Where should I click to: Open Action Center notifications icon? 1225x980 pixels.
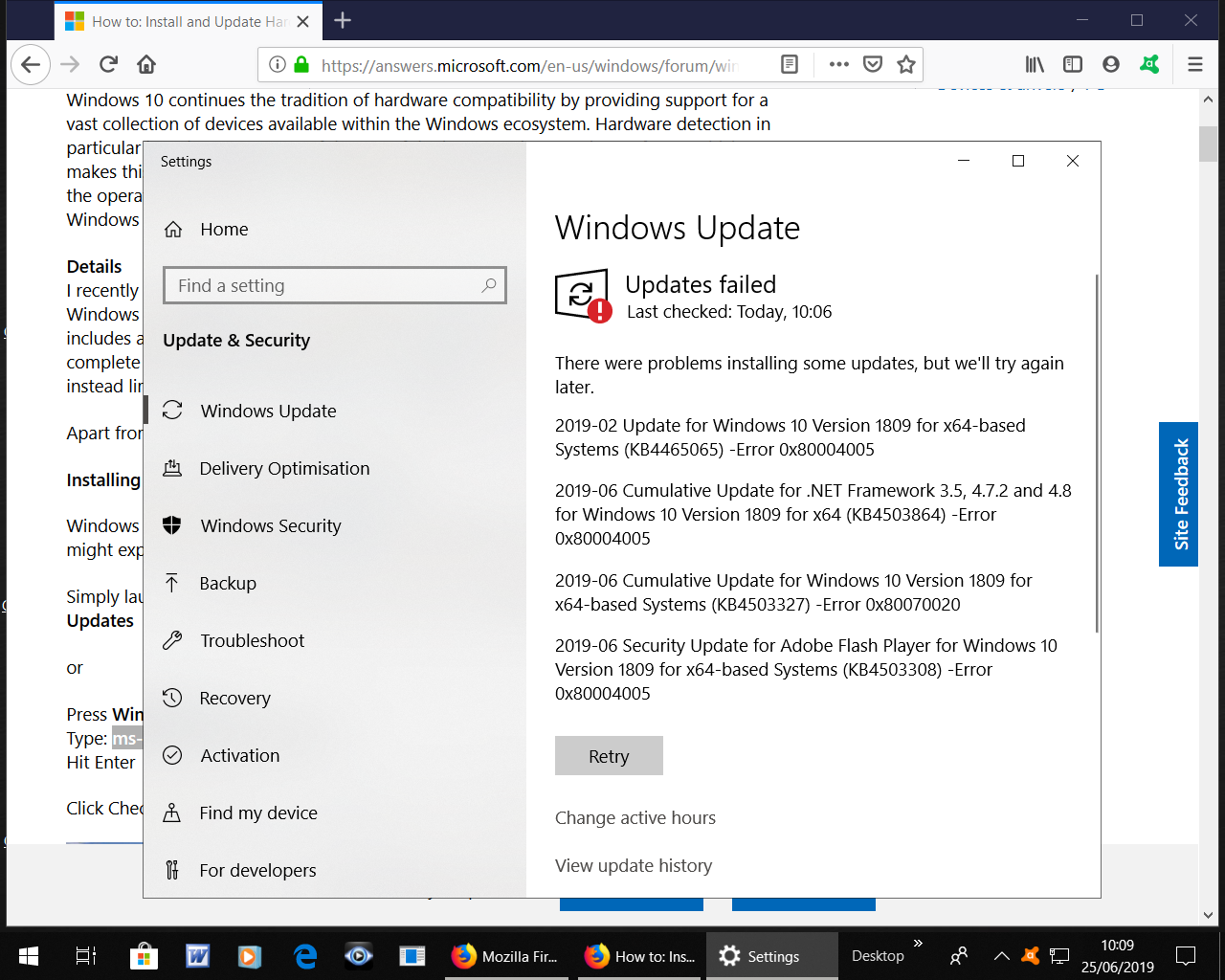point(1186,956)
